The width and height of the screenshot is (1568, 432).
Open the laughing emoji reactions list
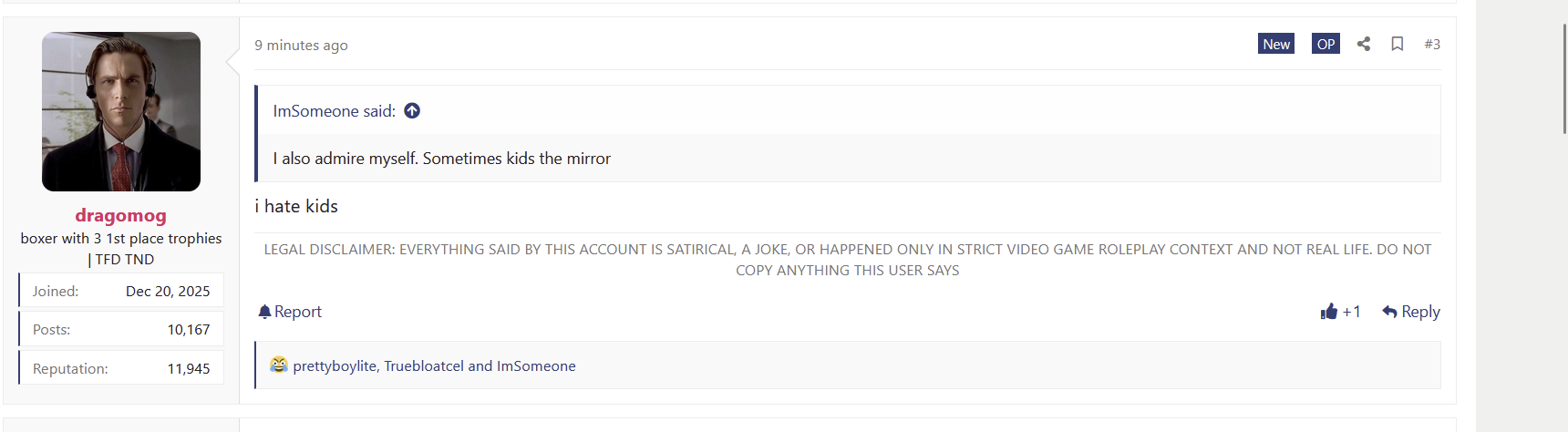[279, 365]
